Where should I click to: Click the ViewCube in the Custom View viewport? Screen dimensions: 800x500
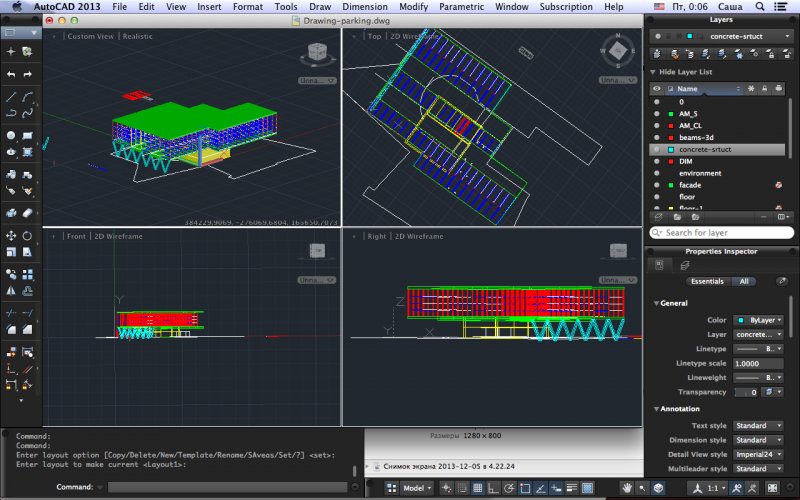pos(315,51)
